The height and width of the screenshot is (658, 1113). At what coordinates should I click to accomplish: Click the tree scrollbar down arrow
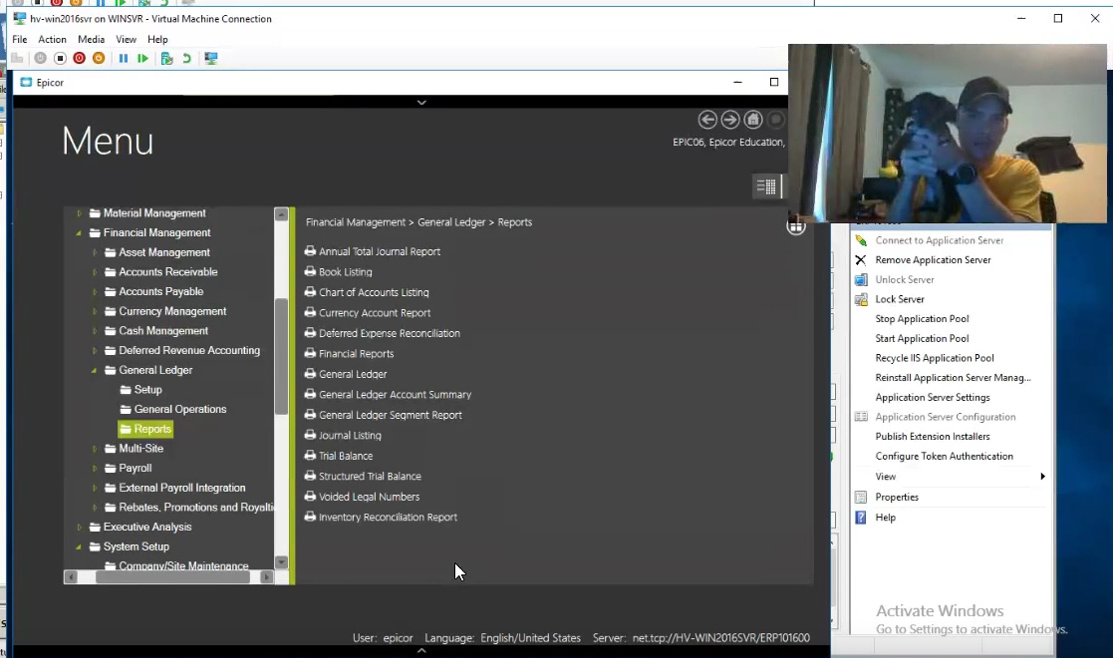point(281,562)
